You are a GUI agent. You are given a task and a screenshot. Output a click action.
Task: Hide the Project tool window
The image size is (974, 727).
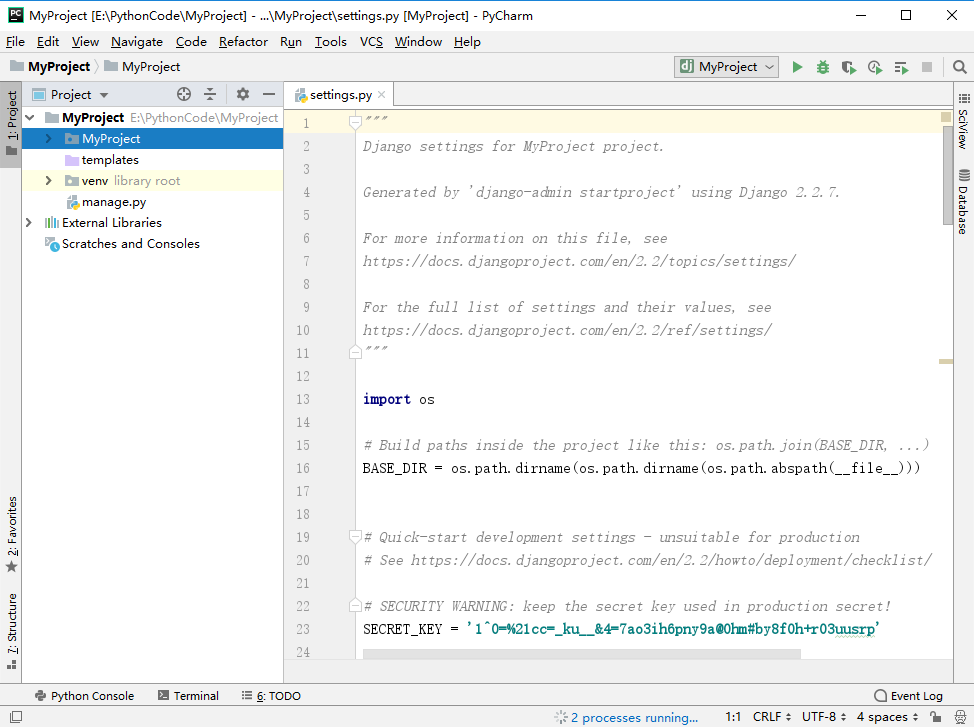click(269, 94)
